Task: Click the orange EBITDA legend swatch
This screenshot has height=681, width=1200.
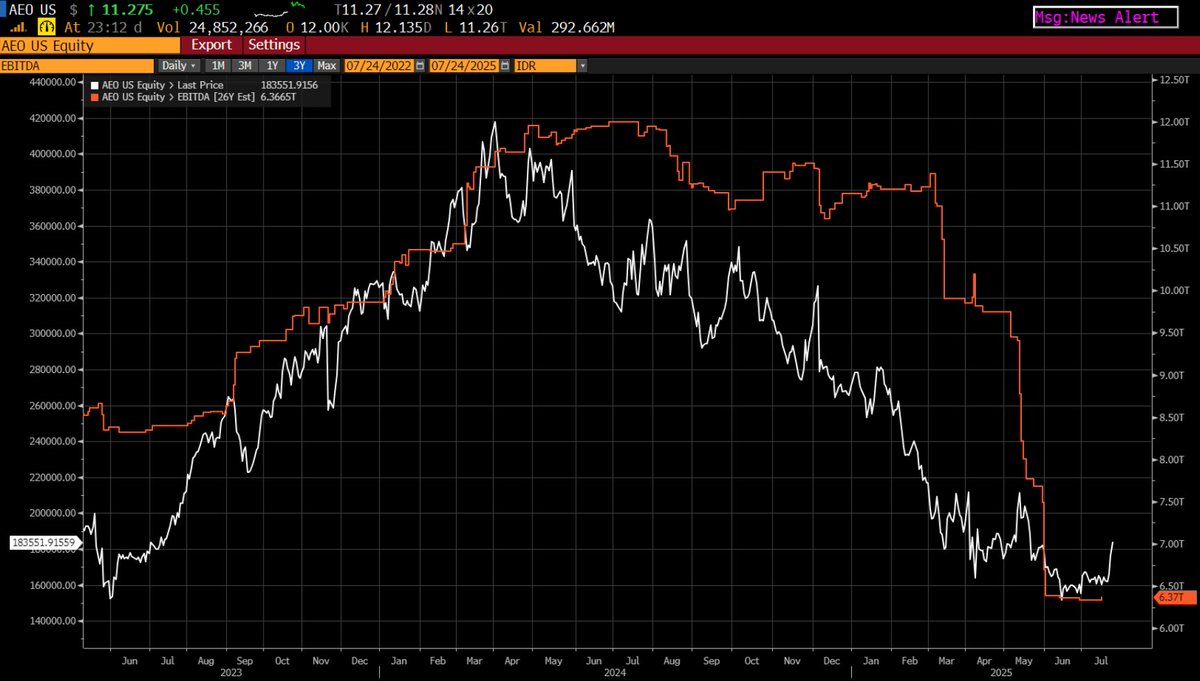Action: click(x=94, y=98)
